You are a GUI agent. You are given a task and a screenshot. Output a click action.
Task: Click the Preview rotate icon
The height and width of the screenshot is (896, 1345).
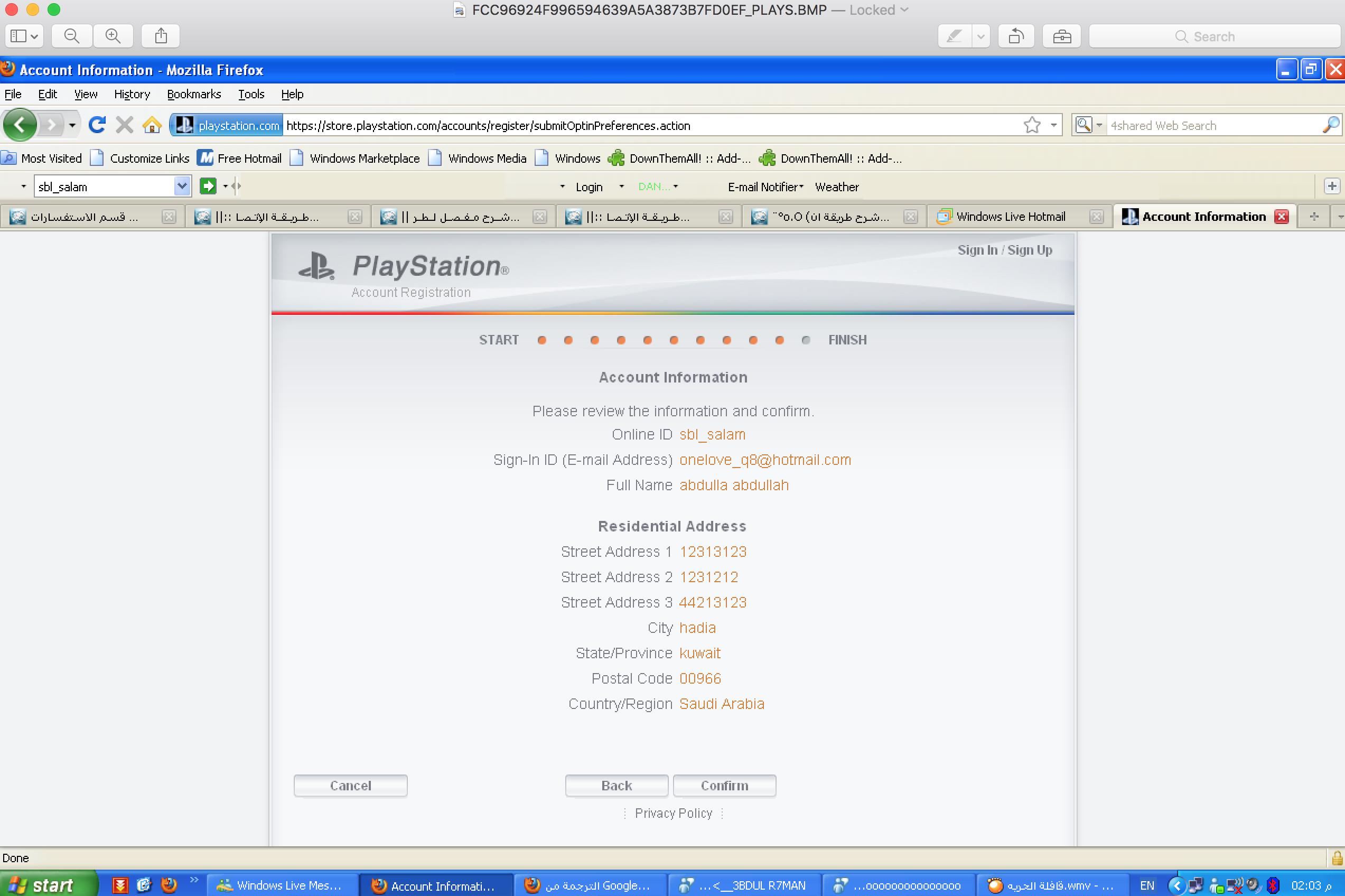[1015, 36]
